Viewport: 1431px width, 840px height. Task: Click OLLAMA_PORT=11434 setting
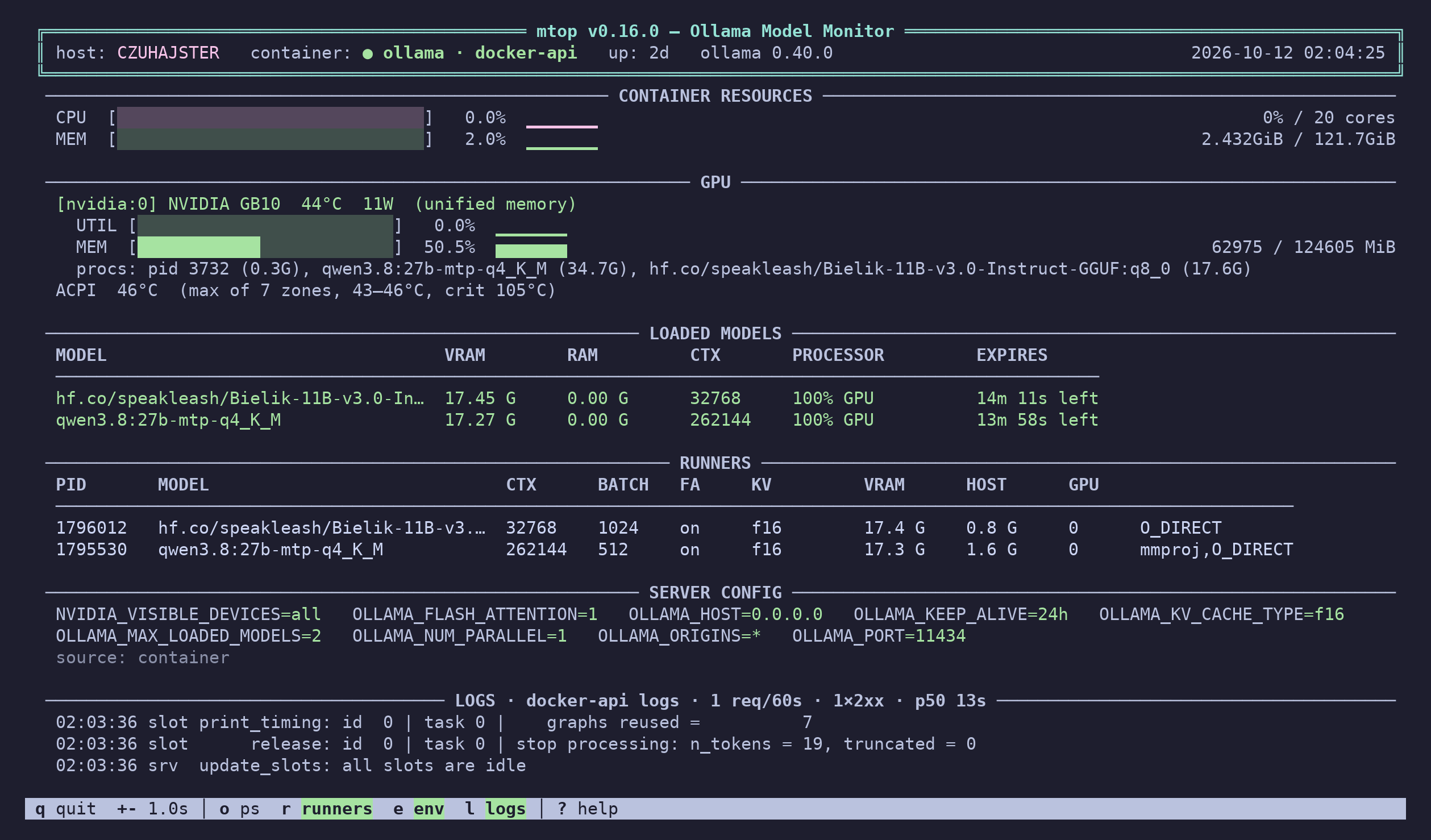coord(879,636)
